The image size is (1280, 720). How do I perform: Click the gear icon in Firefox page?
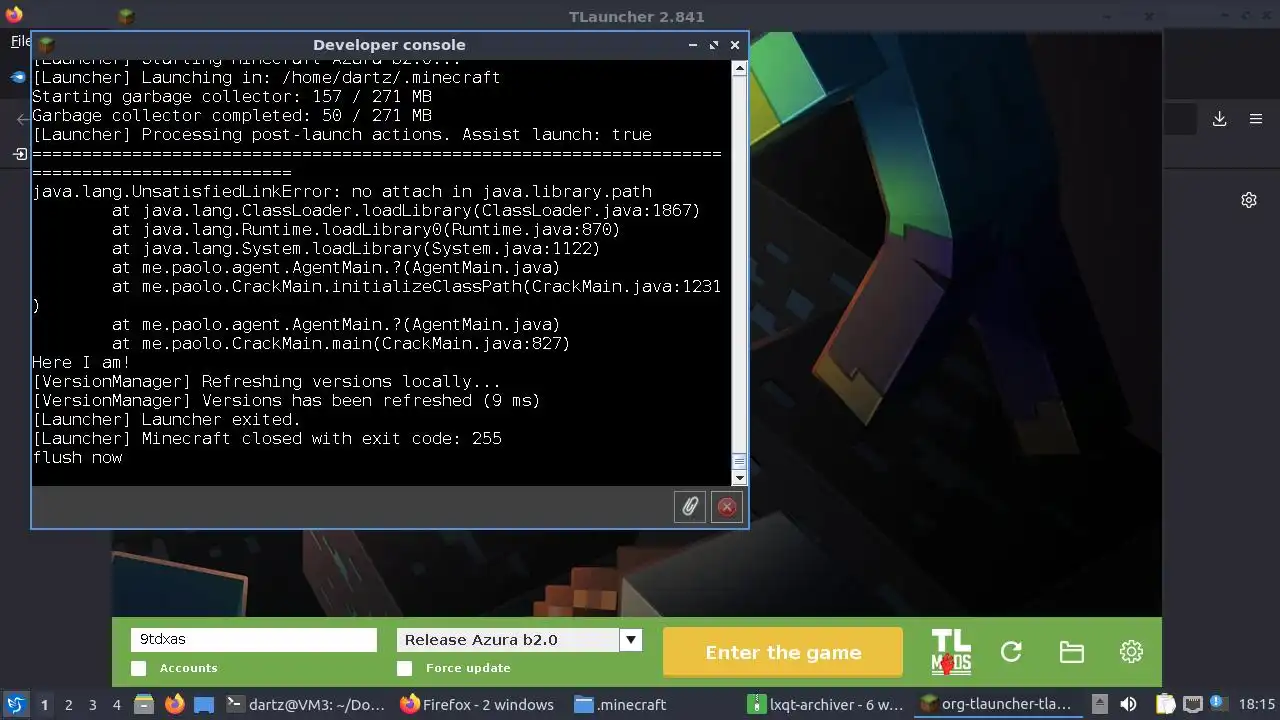[1249, 200]
